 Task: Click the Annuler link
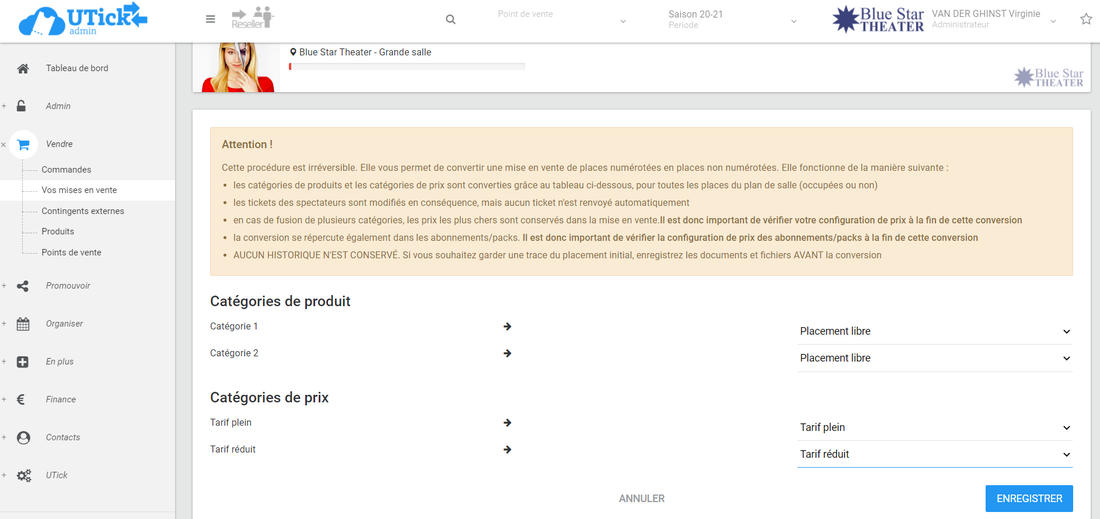coord(641,498)
